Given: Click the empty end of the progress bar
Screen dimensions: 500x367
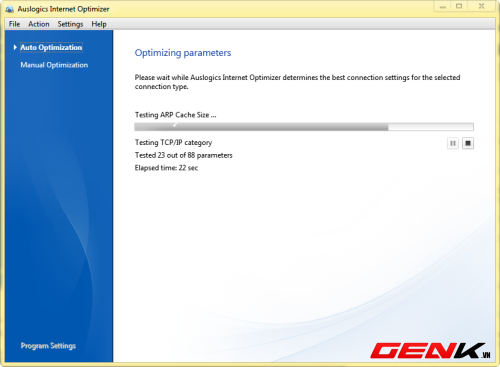Looking at the screenshot, I should (x=431, y=127).
